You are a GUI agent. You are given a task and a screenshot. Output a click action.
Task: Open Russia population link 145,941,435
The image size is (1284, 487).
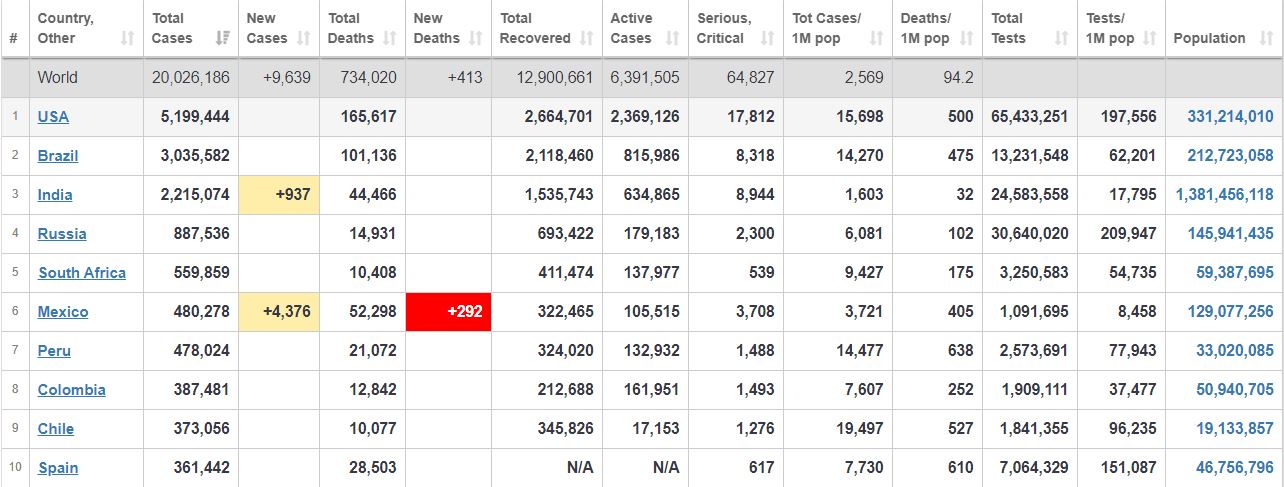[1230, 233]
